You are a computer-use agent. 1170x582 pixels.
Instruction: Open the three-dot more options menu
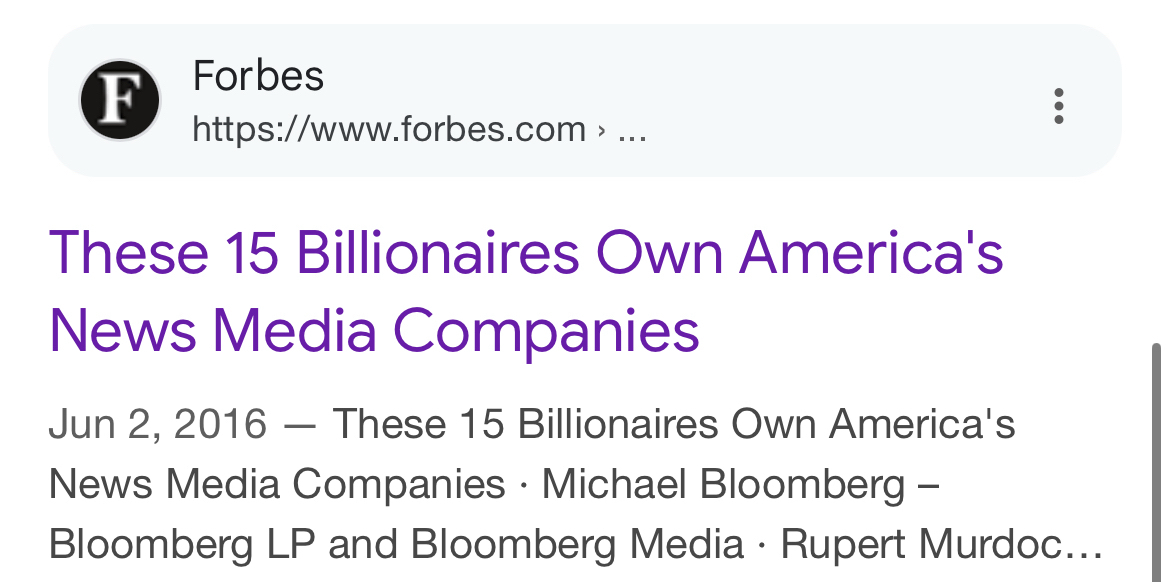(1058, 106)
